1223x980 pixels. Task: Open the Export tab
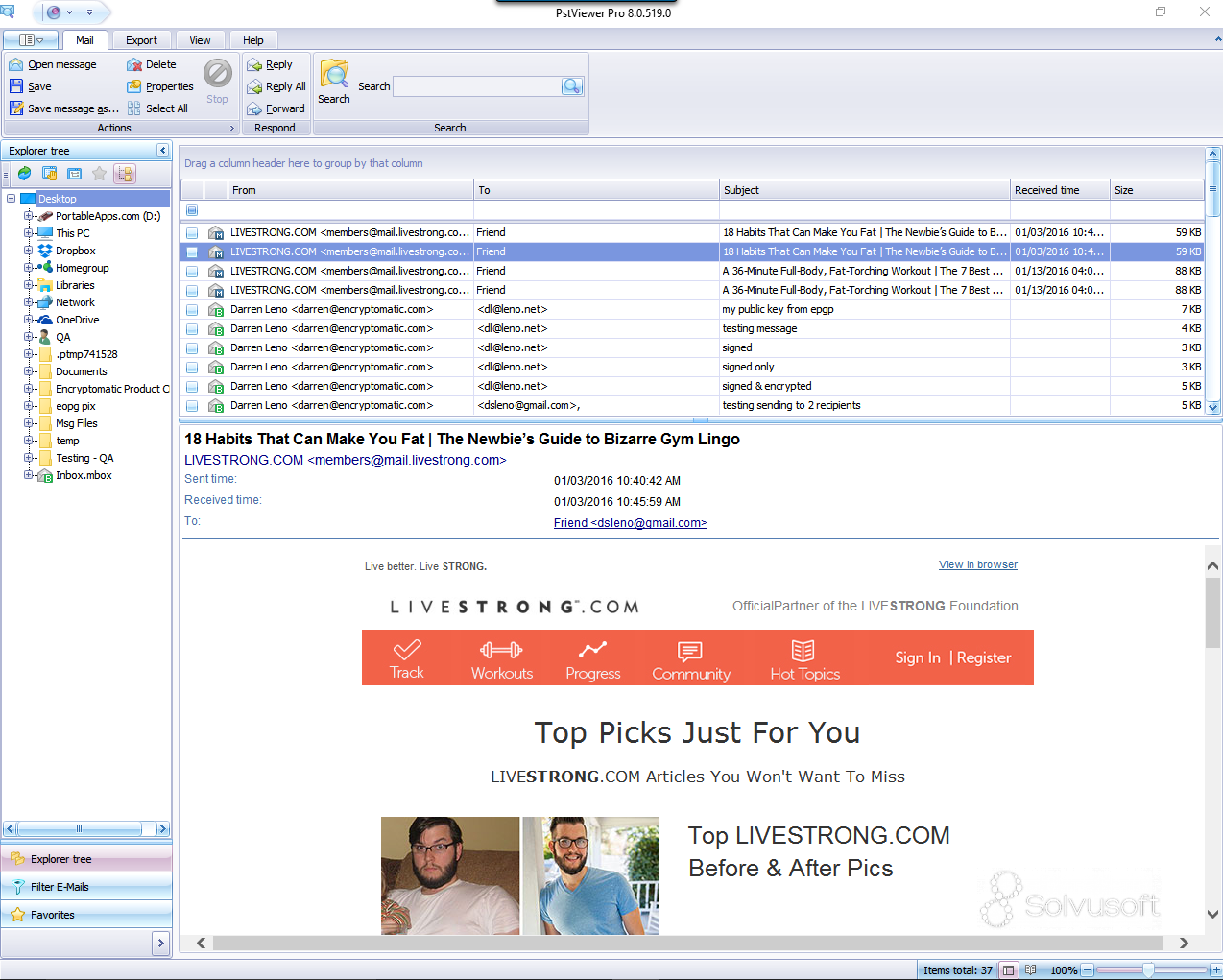point(141,40)
